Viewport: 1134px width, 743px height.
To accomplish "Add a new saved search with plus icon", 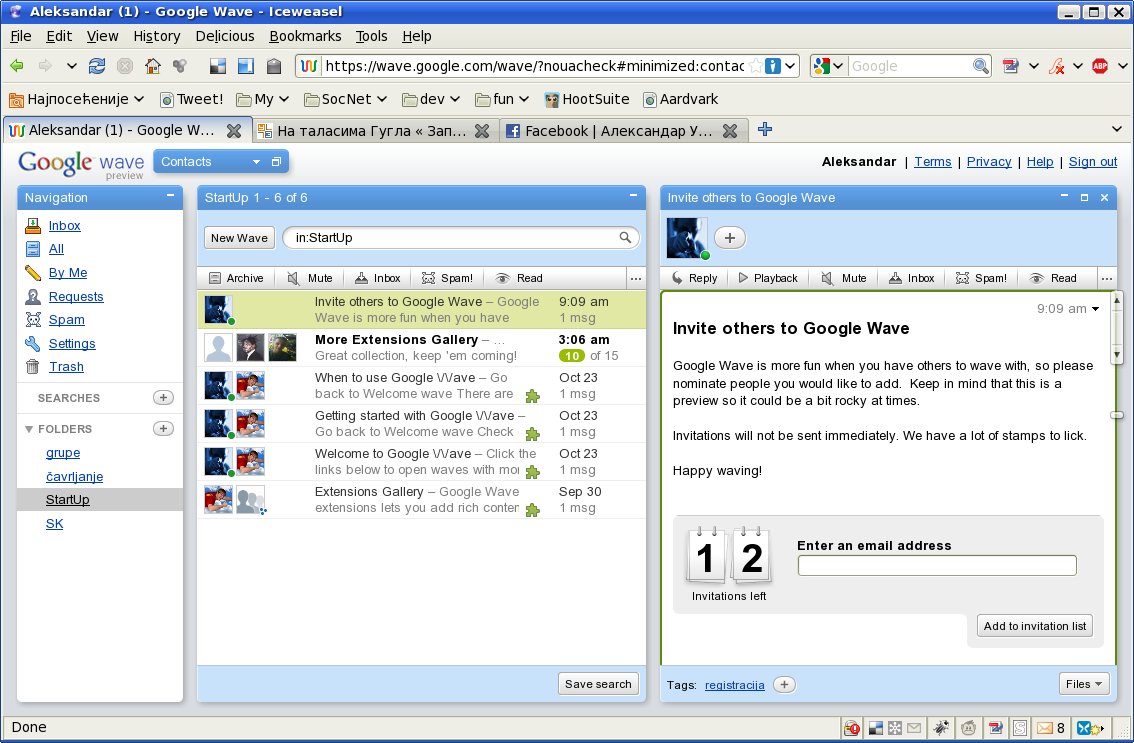I will coord(163,397).
